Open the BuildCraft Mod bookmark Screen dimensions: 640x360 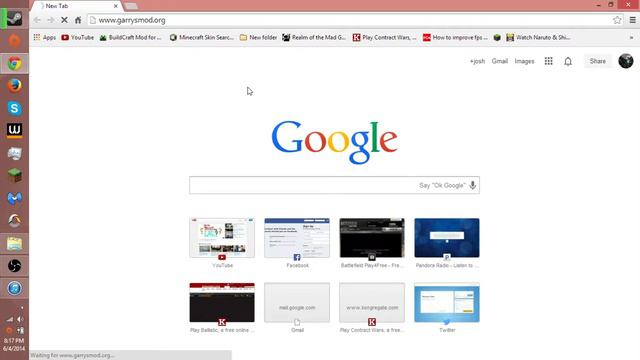click(x=131, y=37)
